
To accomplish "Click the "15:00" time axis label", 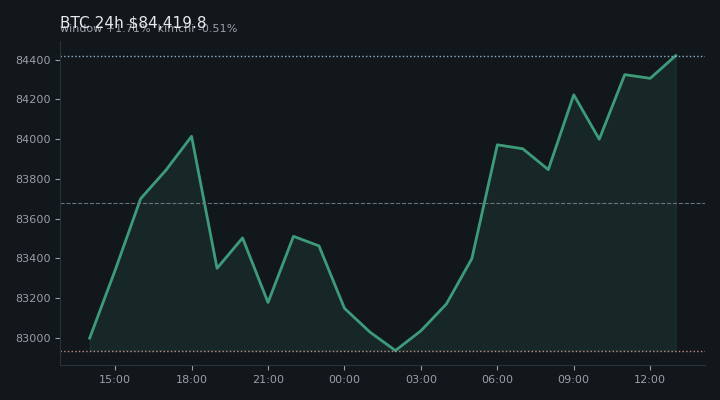I will pyautogui.click(x=115, y=379).
